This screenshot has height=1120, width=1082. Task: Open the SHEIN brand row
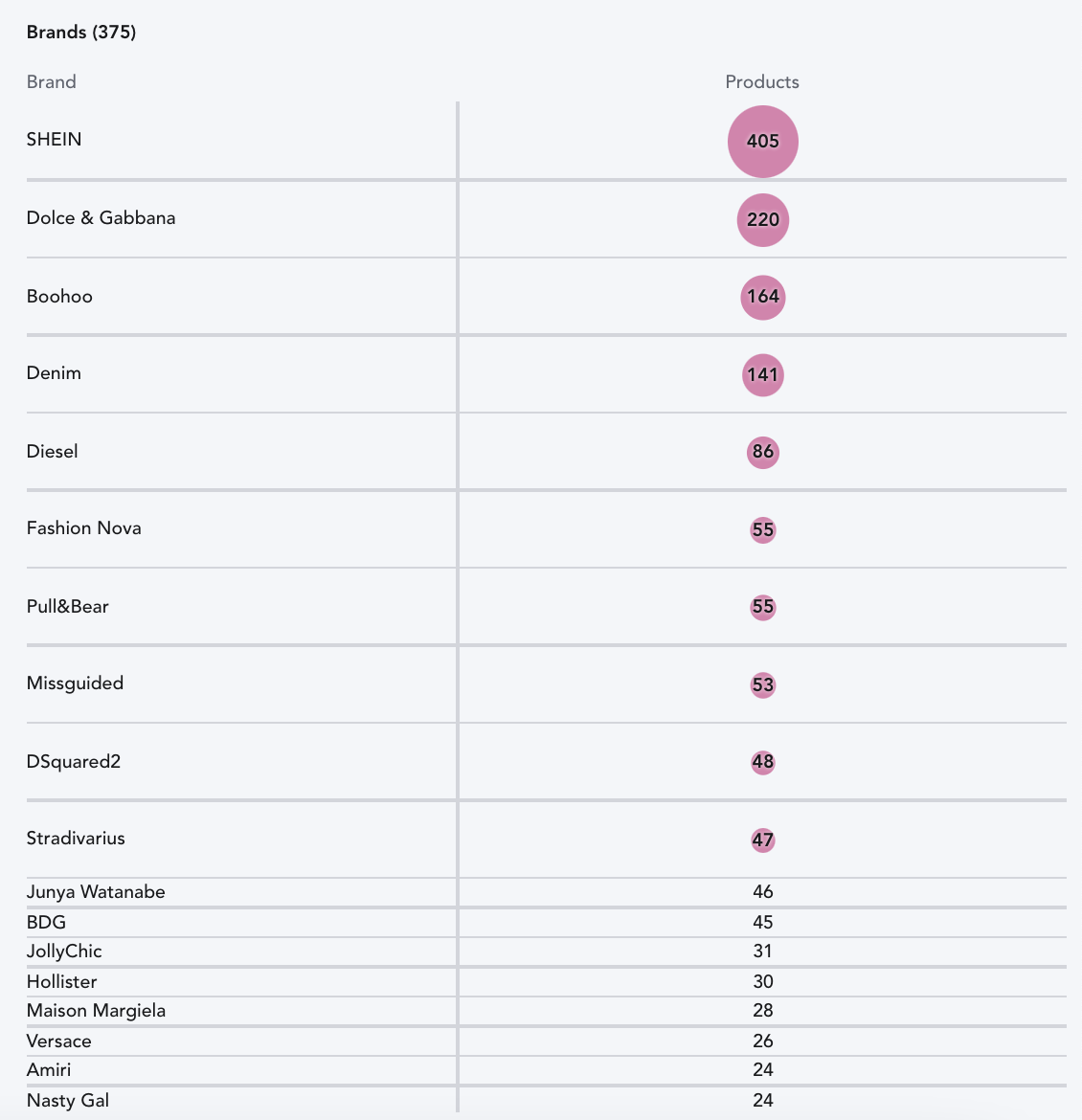tap(547, 141)
